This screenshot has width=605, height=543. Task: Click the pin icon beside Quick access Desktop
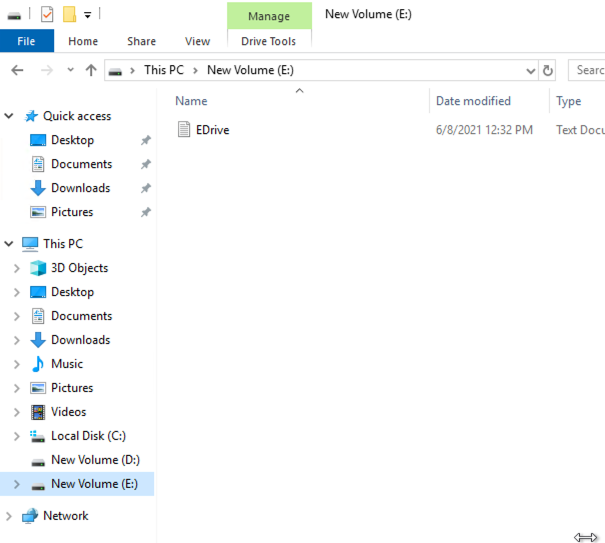(145, 140)
